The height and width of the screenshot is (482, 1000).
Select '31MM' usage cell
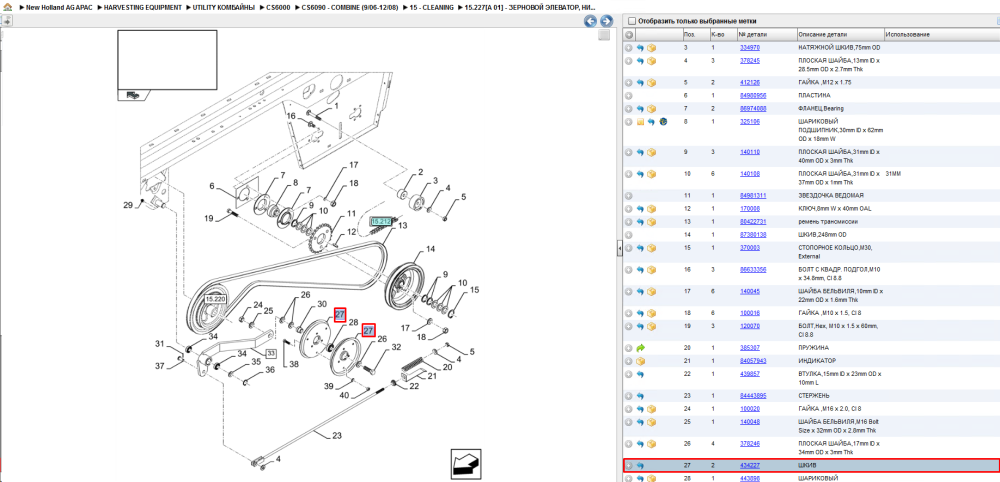tap(892, 174)
